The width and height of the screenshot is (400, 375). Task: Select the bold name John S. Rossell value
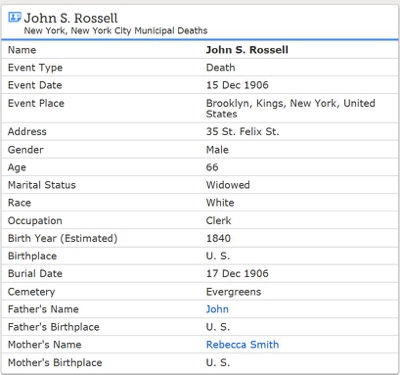point(247,50)
